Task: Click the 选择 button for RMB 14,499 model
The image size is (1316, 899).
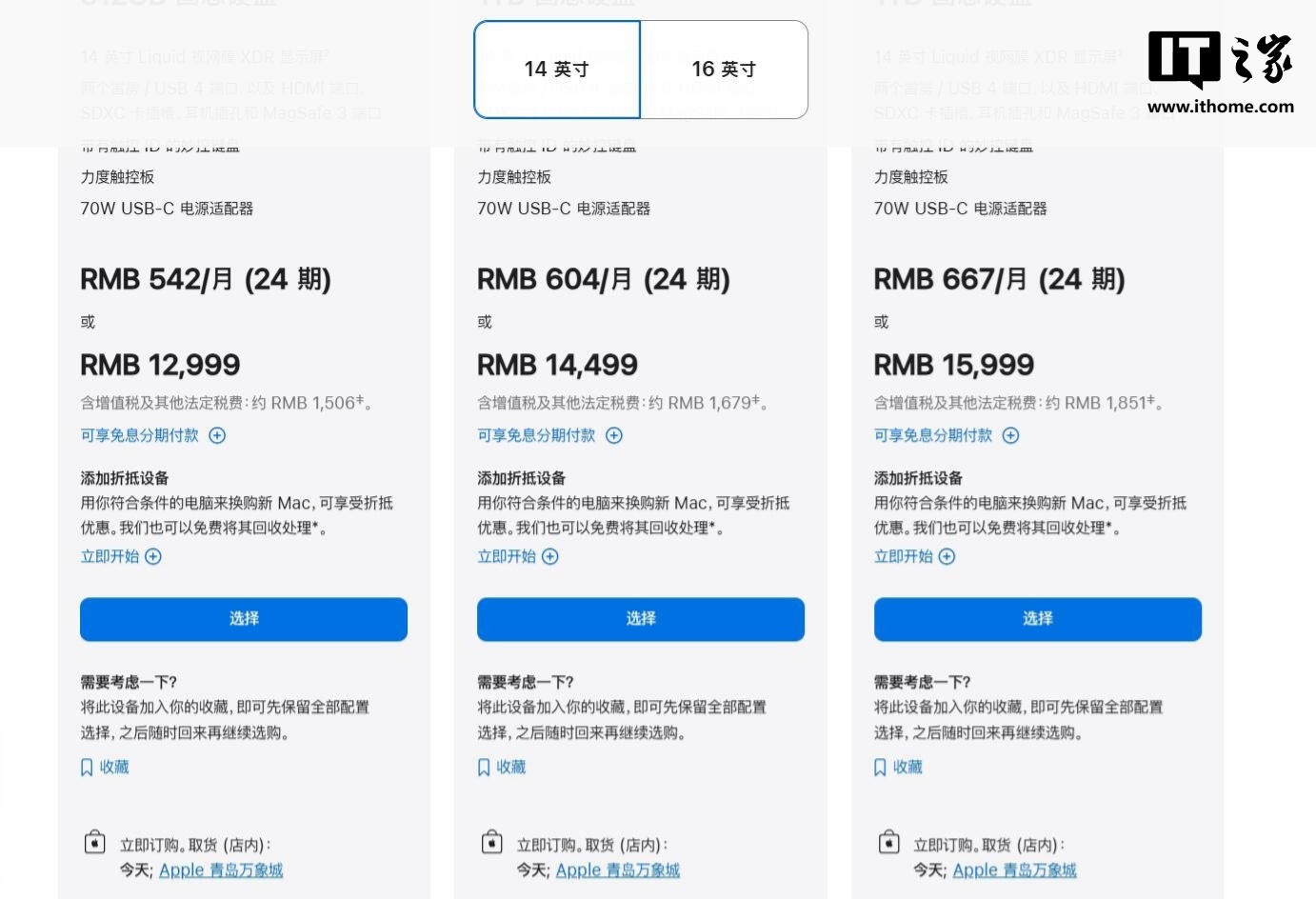Action: 641,619
